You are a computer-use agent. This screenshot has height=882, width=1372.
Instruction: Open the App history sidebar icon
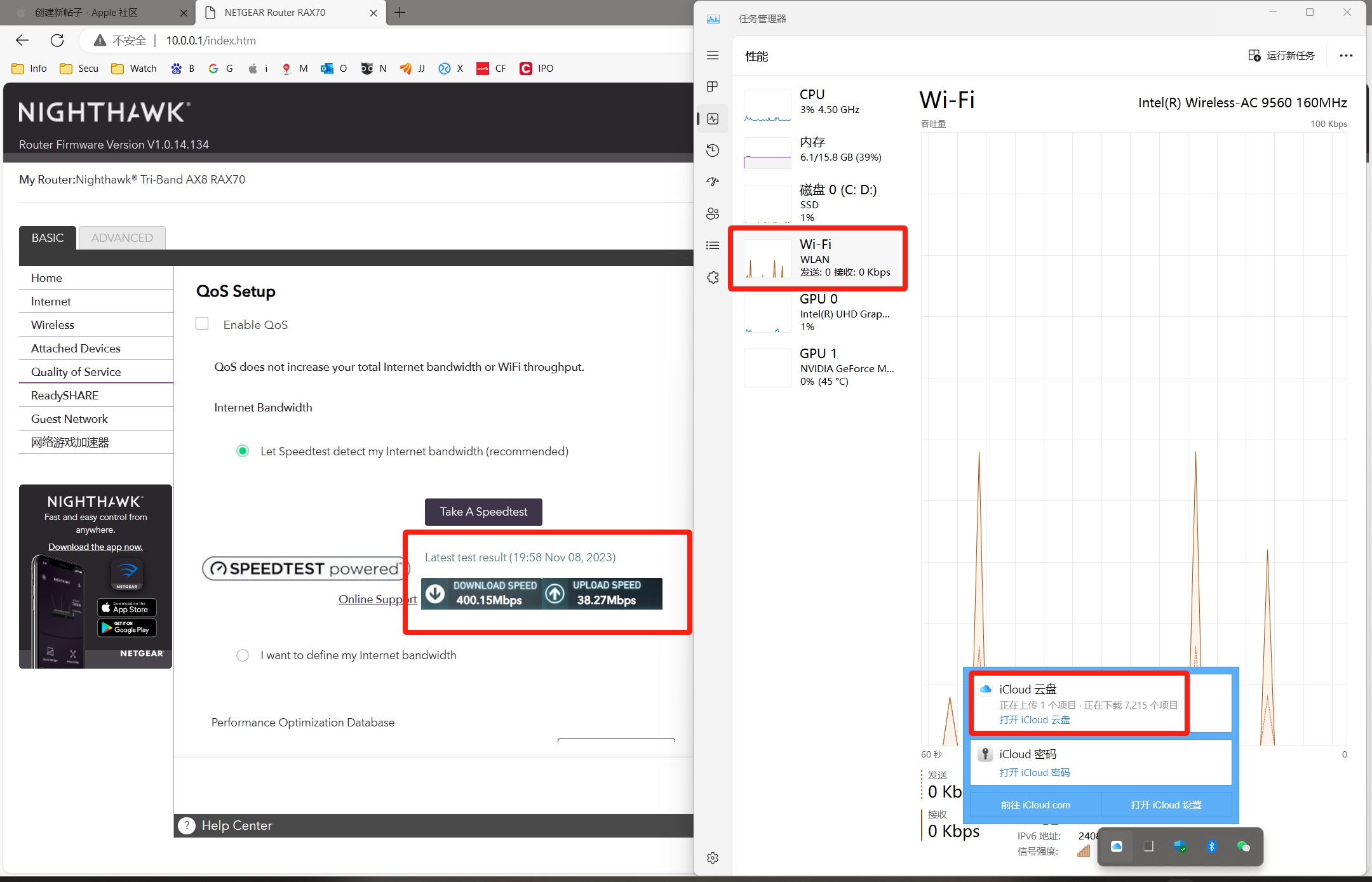click(713, 150)
